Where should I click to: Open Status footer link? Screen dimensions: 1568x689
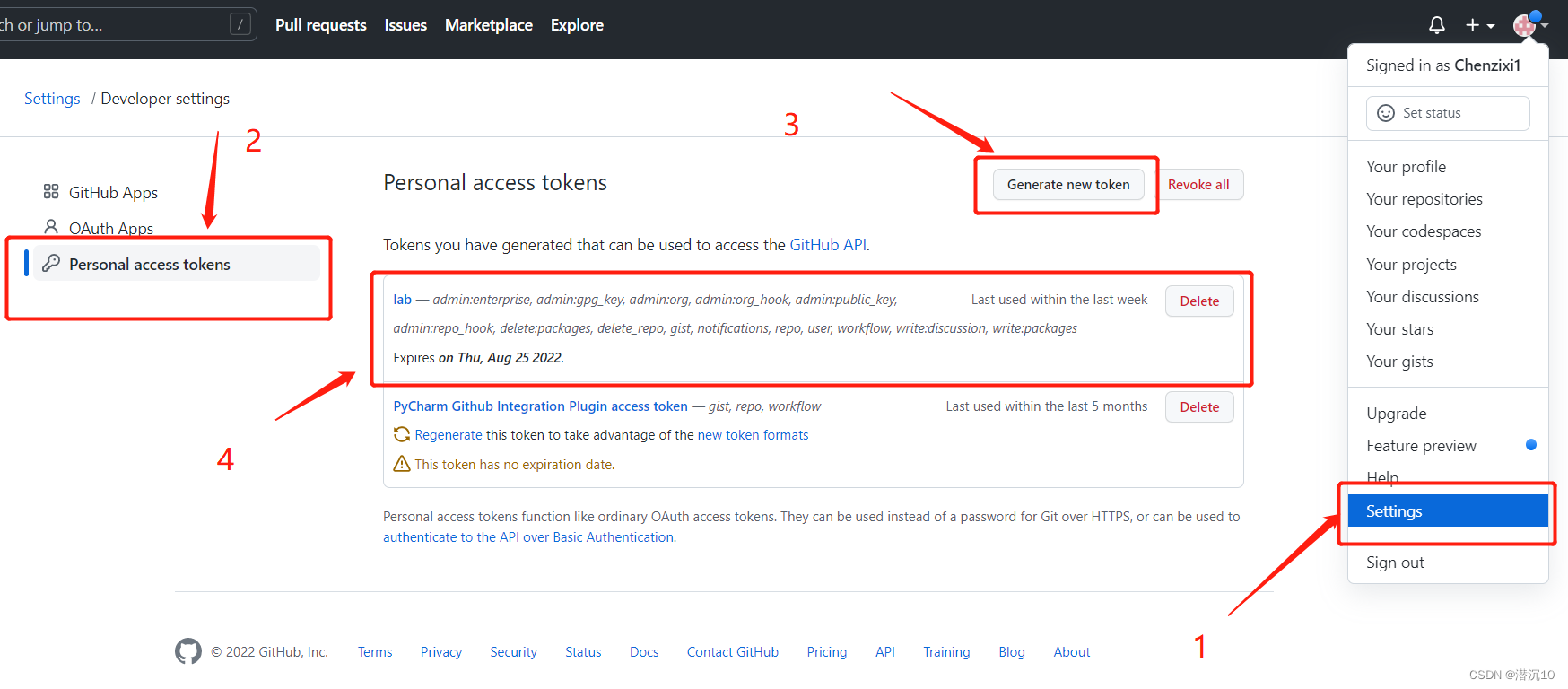pyautogui.click(x=583, y=652)
